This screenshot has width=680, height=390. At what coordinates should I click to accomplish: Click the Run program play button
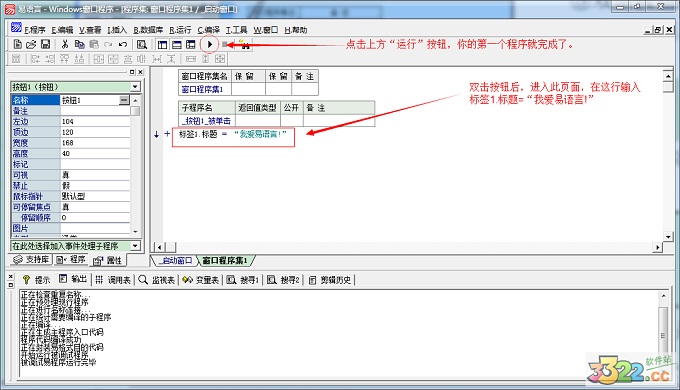click(x=210, y=44)
